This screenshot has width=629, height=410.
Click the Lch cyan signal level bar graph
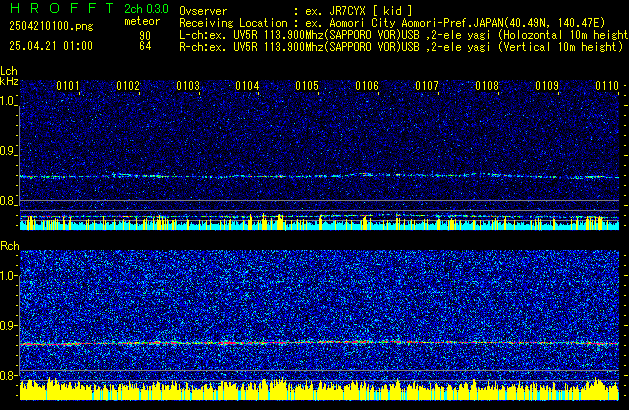pos(319,226)
